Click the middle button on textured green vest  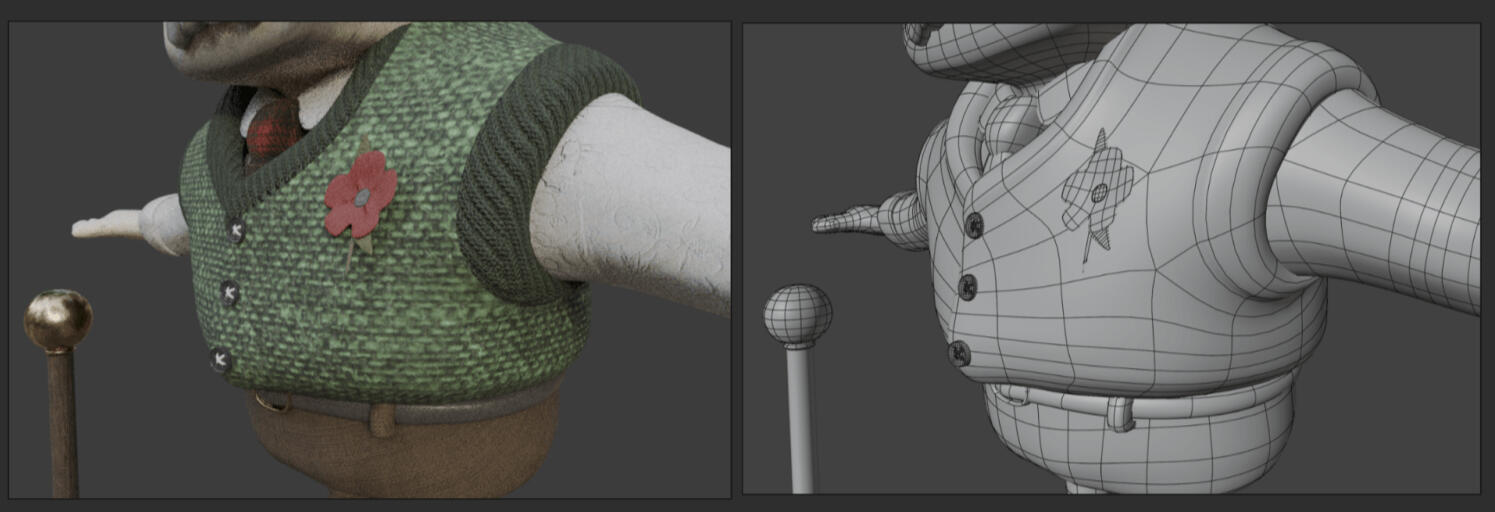(x=230, y=293)
